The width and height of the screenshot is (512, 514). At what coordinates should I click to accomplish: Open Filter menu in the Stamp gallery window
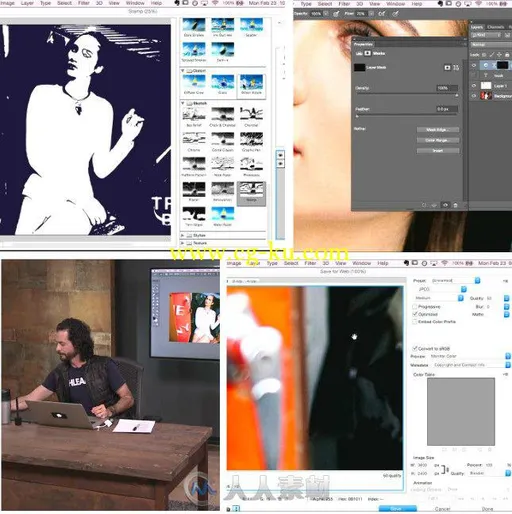tap(84, 3)
